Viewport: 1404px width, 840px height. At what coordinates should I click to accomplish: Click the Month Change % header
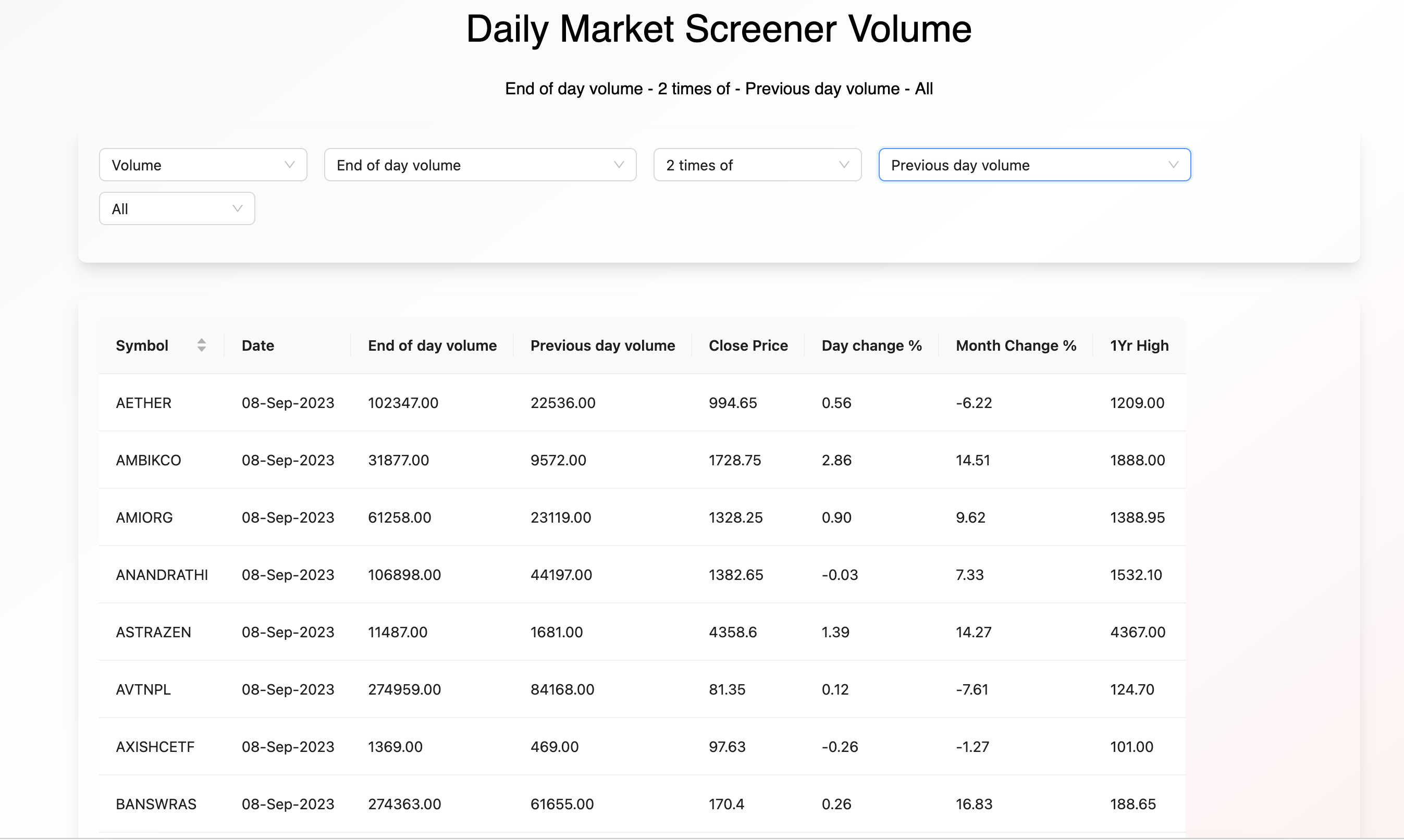1015,345
